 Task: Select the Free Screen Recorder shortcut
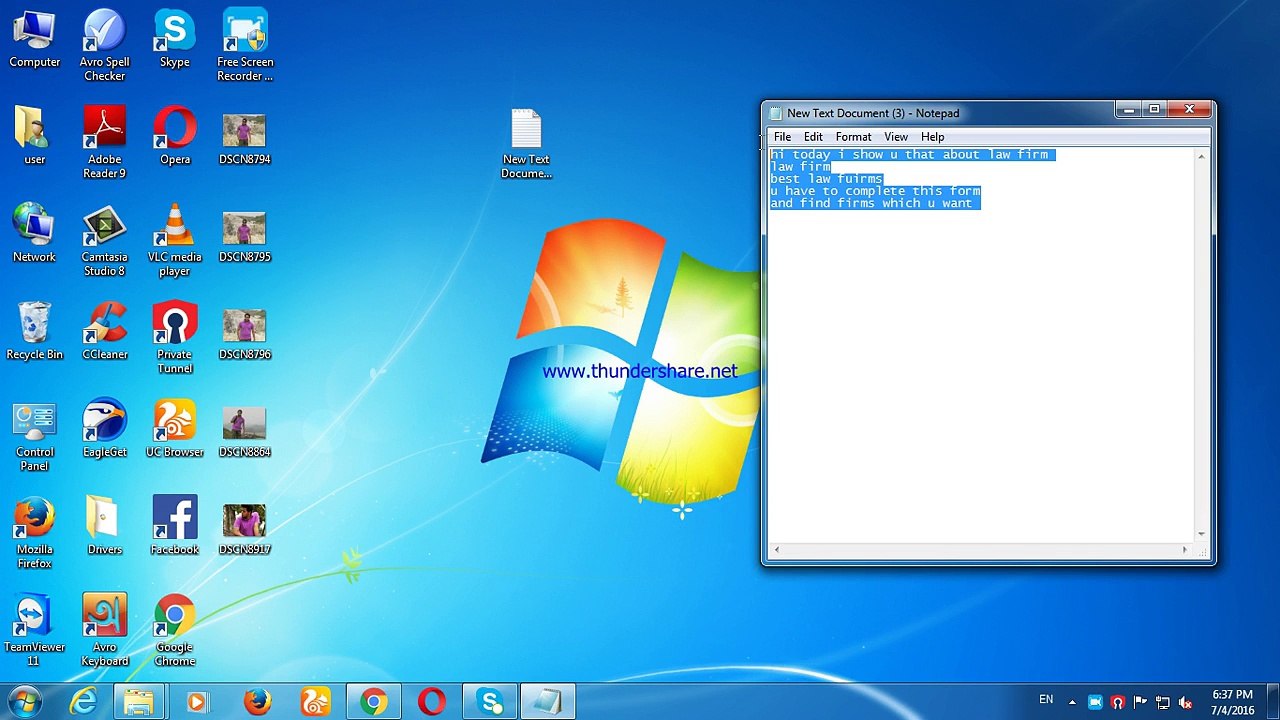[245, 47]
